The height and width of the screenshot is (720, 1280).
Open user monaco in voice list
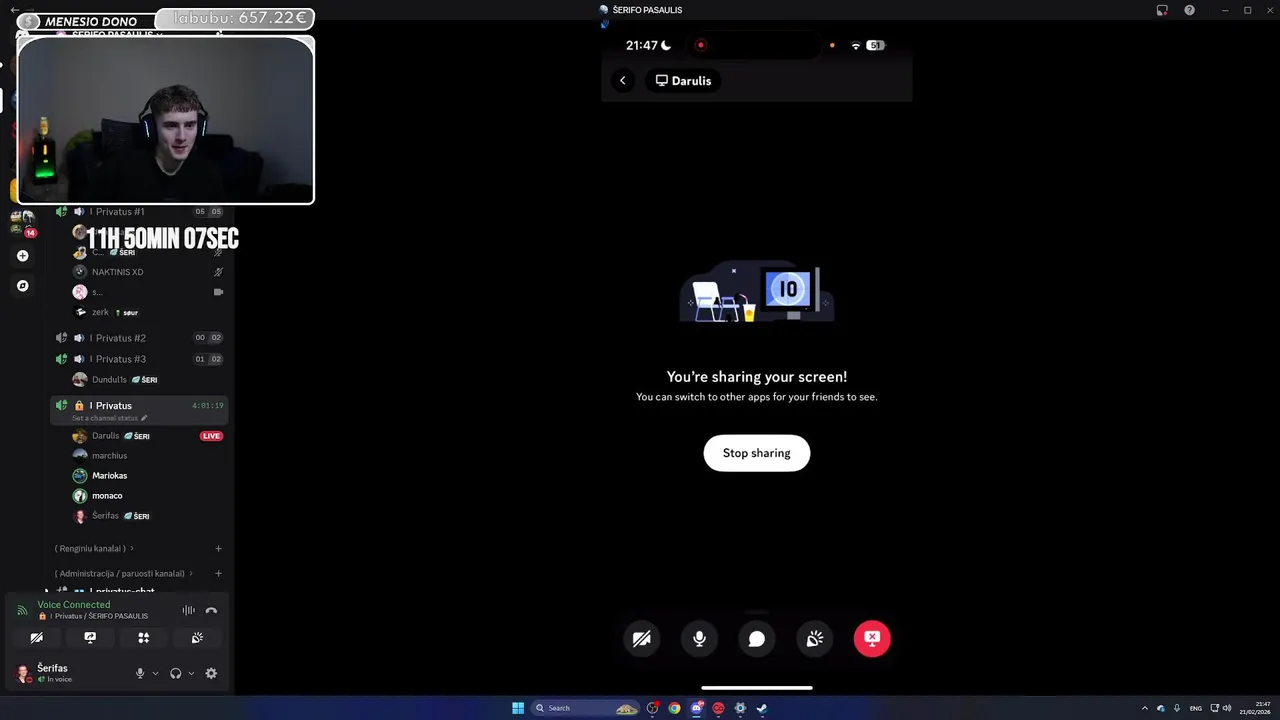[148, 495]
